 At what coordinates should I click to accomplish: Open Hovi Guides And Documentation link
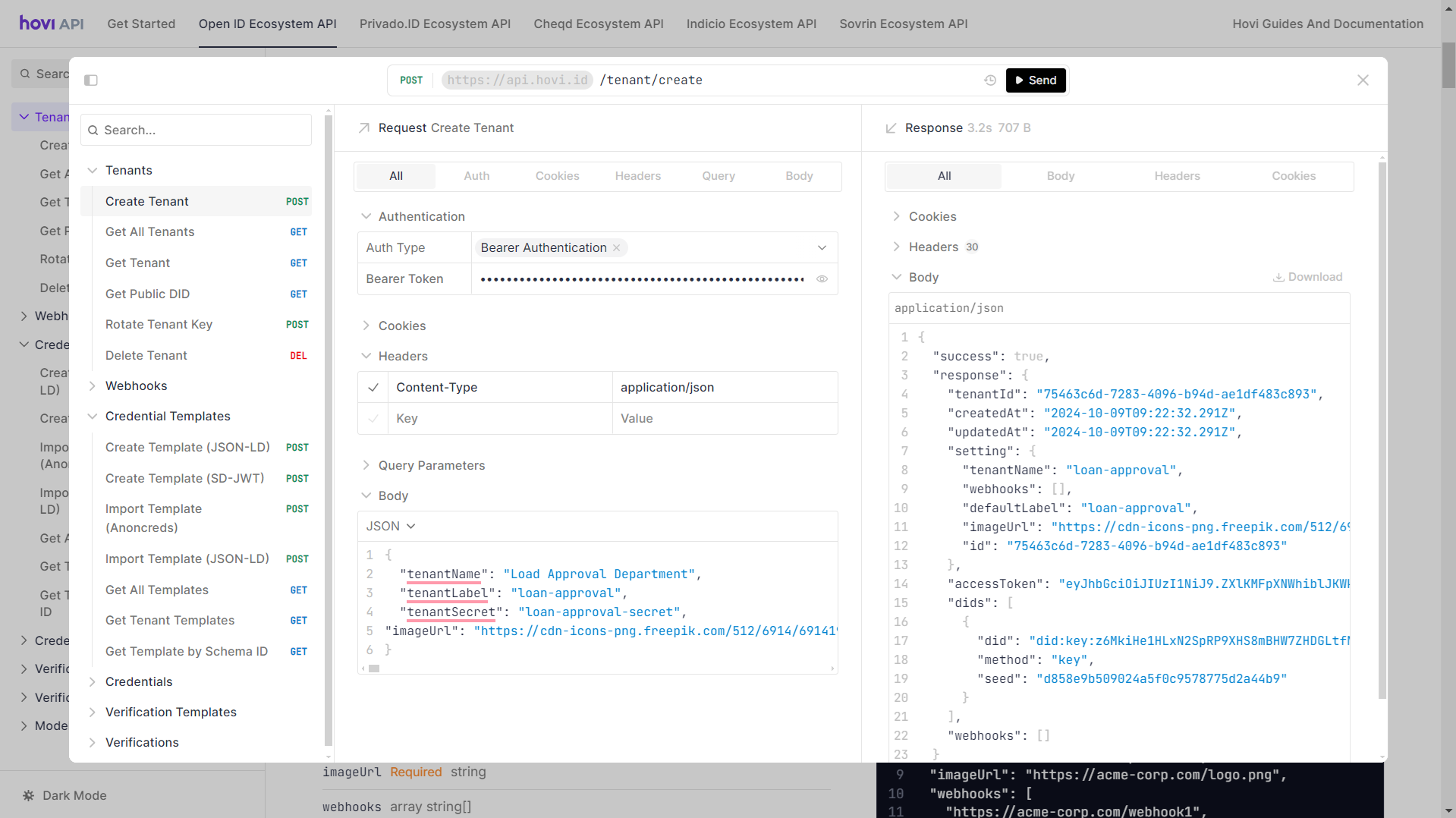1327,24
